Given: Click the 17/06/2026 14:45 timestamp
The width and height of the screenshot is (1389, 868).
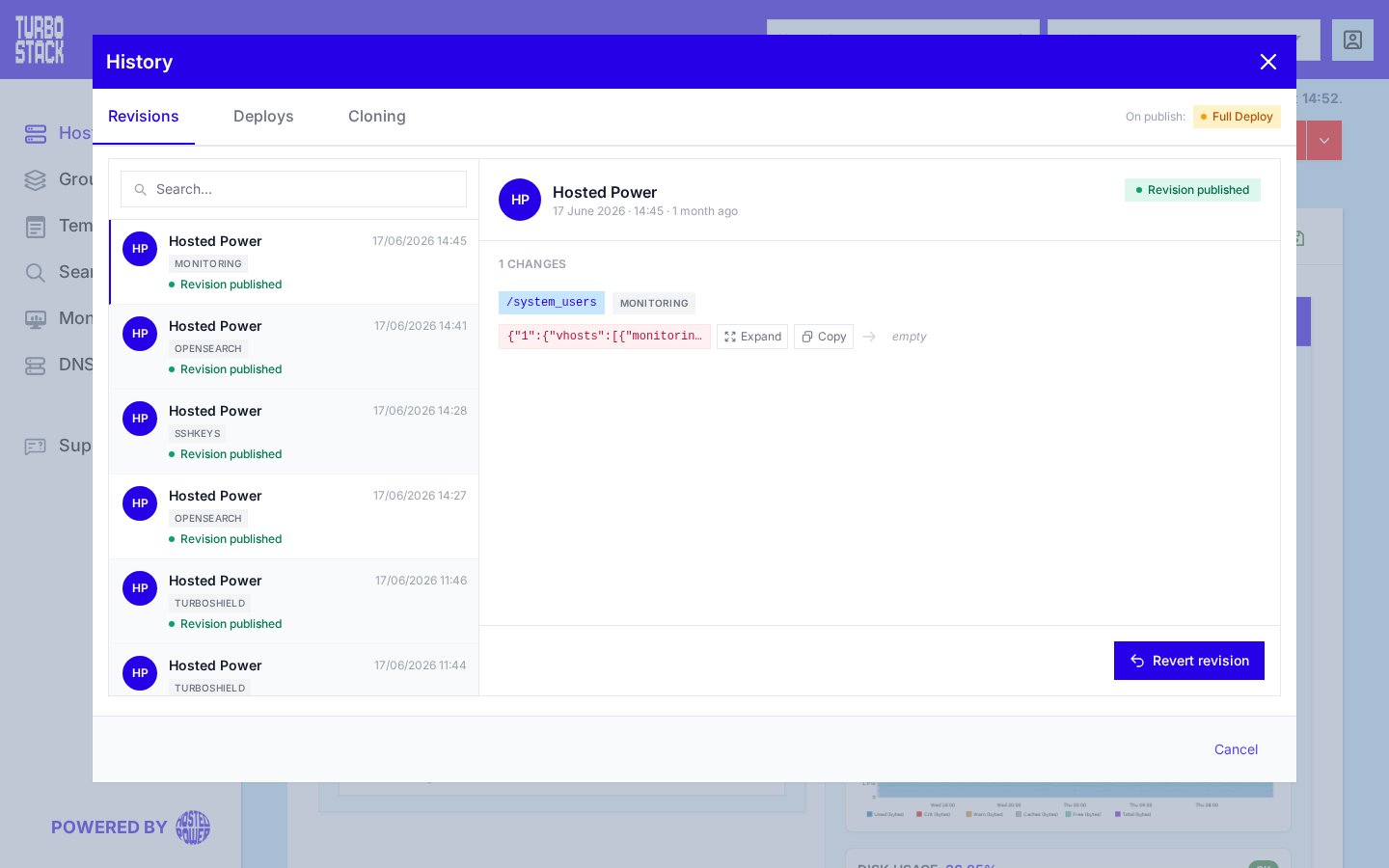Looking at the screenshot, I should point(420,241).
